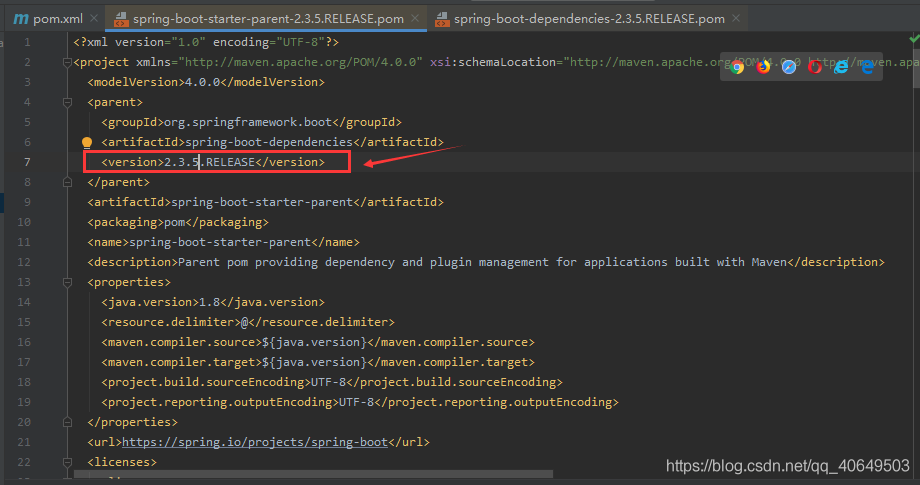The height and width of the screenshot is (485, 920).
Task: Open file in Opera browser
Action: coord(815,67)
